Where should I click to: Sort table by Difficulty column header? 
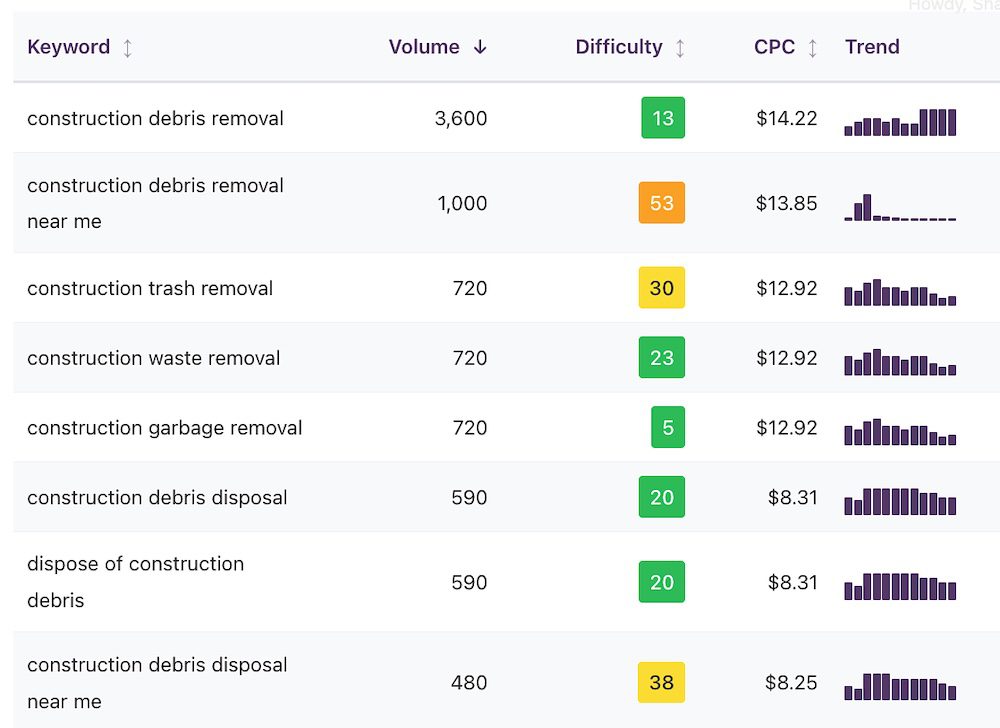618,47
